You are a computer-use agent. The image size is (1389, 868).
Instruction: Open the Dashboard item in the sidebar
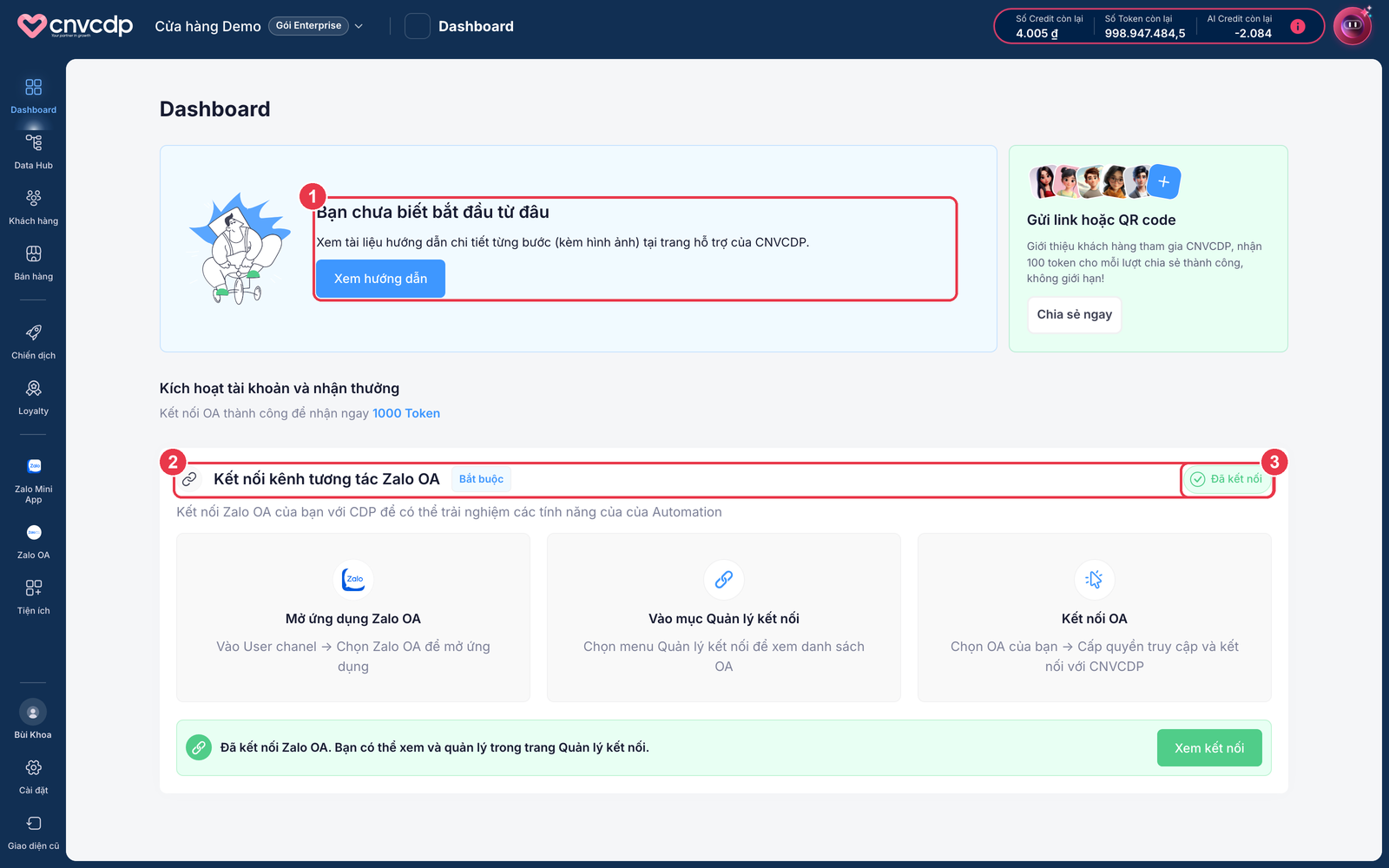click(33, 95)
